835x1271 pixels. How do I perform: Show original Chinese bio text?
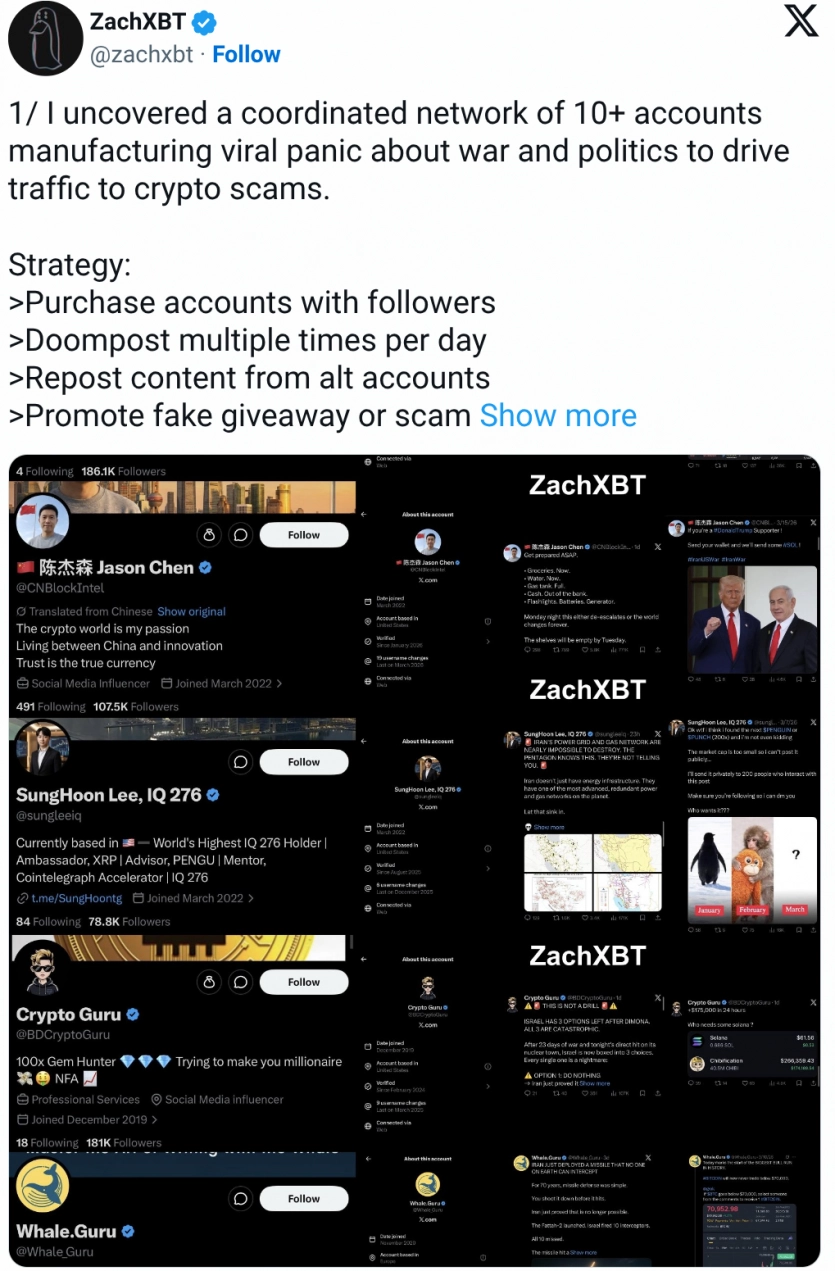191,611
